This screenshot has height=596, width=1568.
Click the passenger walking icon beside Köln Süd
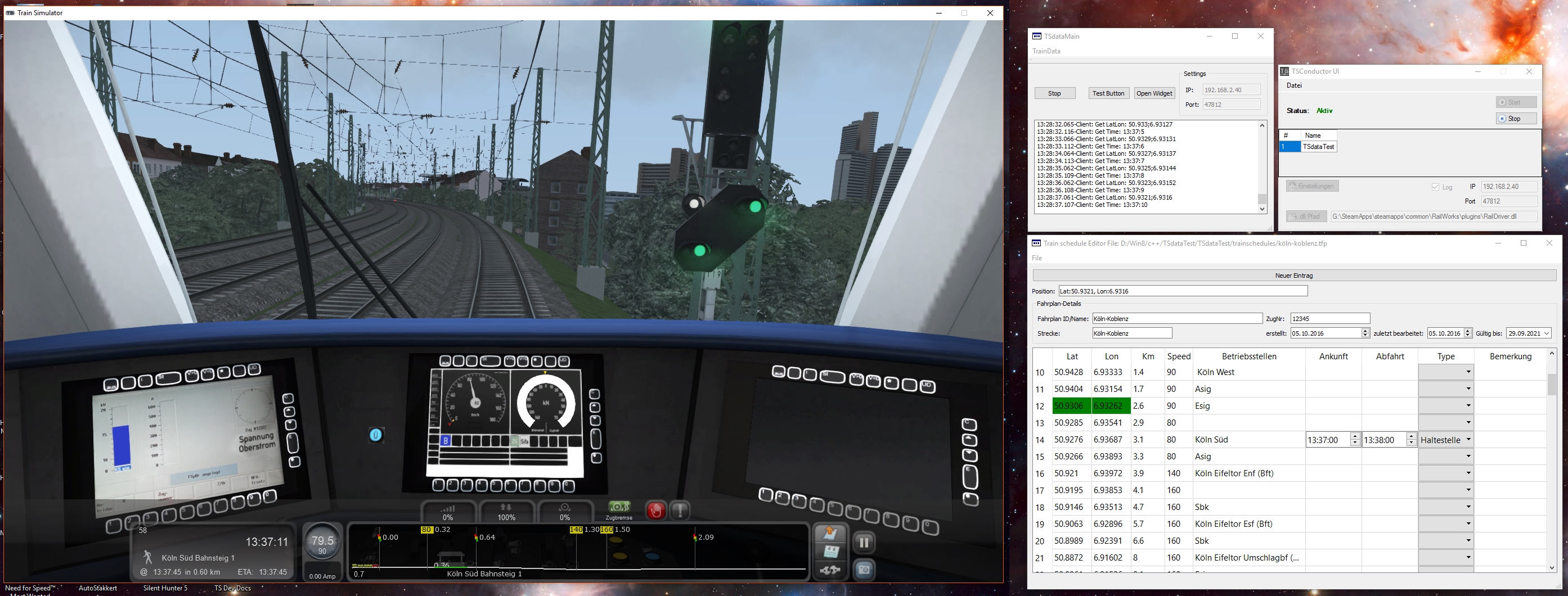pyautogui.click(x=147, y=557)
